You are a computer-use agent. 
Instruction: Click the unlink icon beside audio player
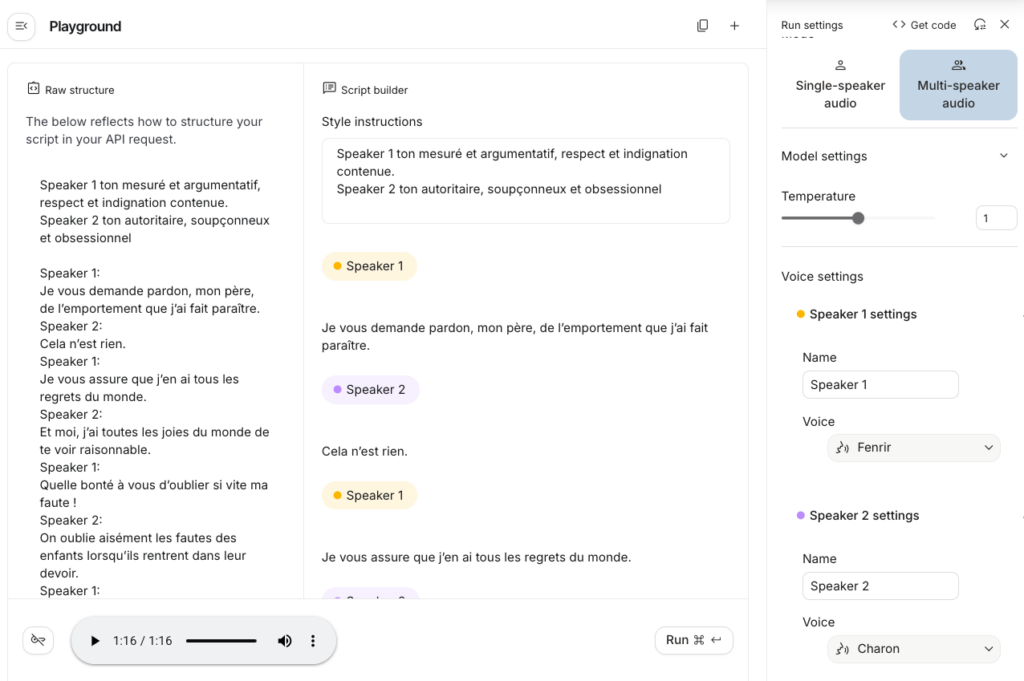38,640
